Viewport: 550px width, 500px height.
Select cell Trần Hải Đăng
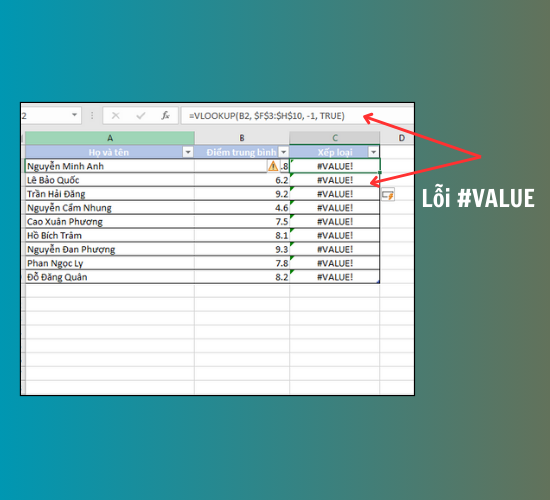(x=110, y=194)
